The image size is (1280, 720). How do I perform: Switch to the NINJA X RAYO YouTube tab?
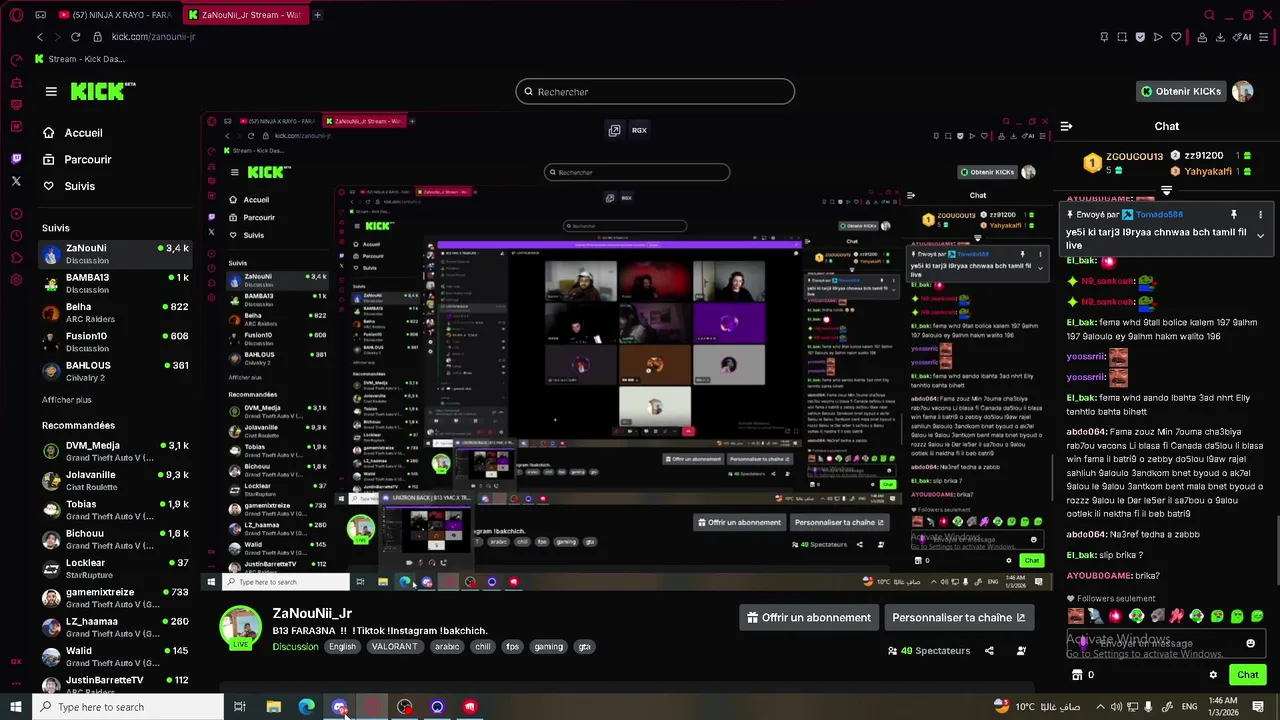click(115, 15)
